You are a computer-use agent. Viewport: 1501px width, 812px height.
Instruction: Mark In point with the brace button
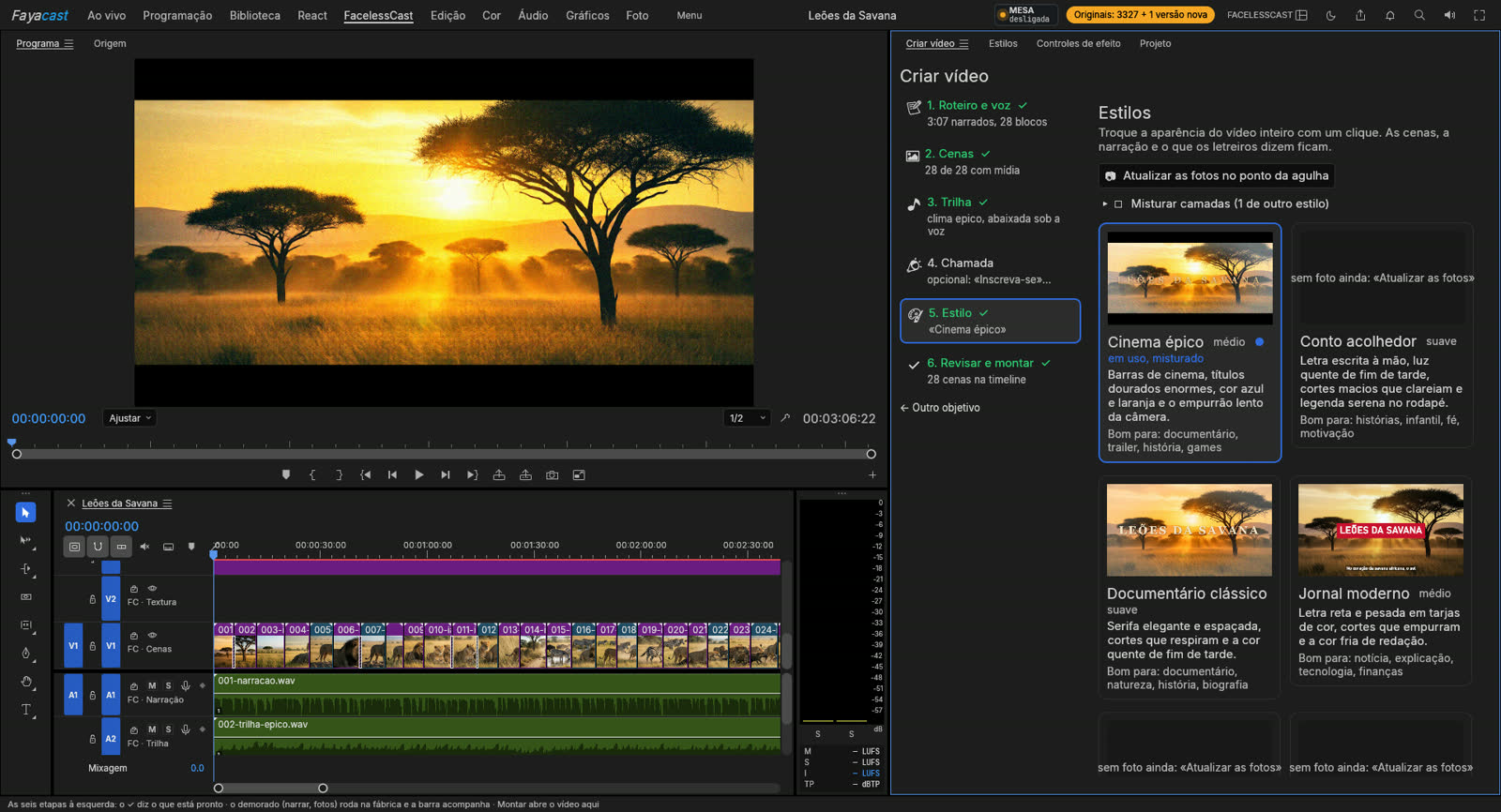(312, 474)
